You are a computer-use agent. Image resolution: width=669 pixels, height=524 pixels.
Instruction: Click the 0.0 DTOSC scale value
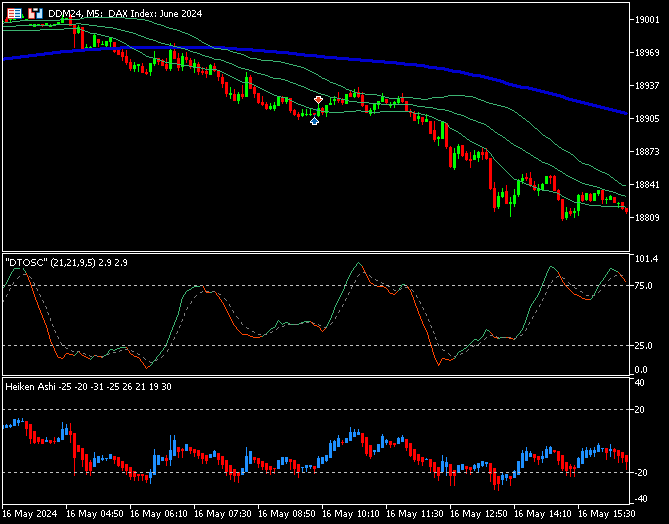click(x=642, y=370)
